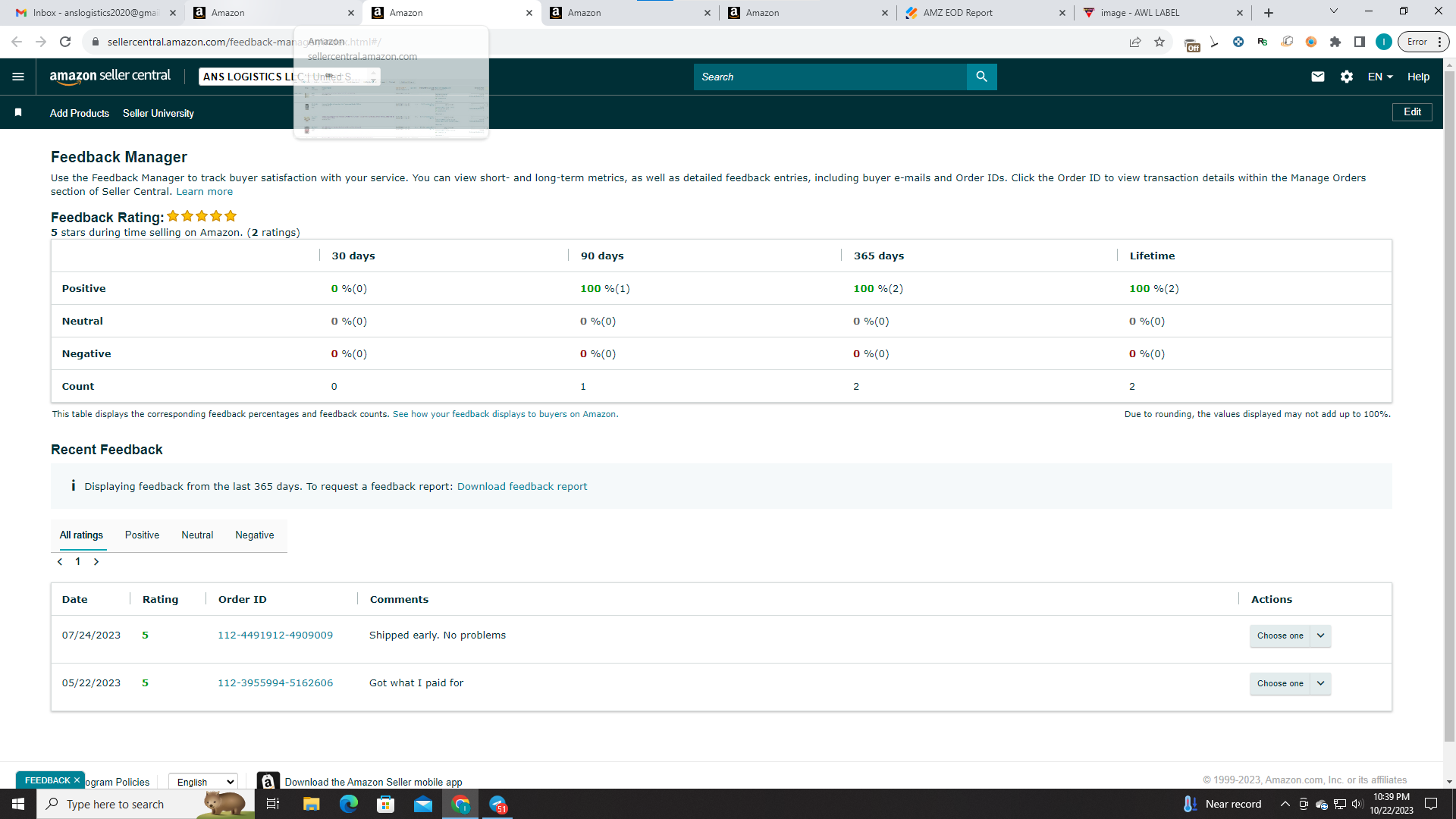This screenshot has width=1456, height=819.
Task: Switch to the Negative feedback tab
Action: point(255,535)
